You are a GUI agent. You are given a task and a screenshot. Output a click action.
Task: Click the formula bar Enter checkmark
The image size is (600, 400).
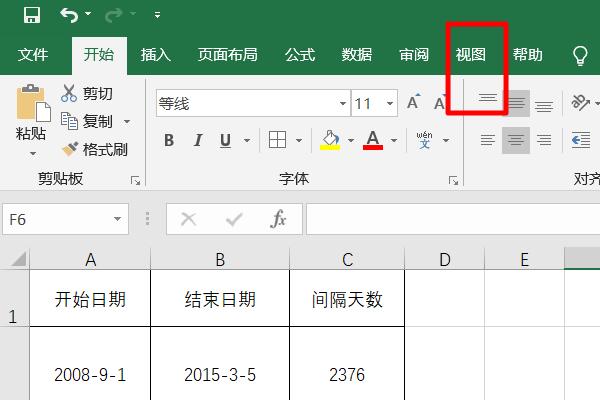pyautogui.click(x=234, y=219)
